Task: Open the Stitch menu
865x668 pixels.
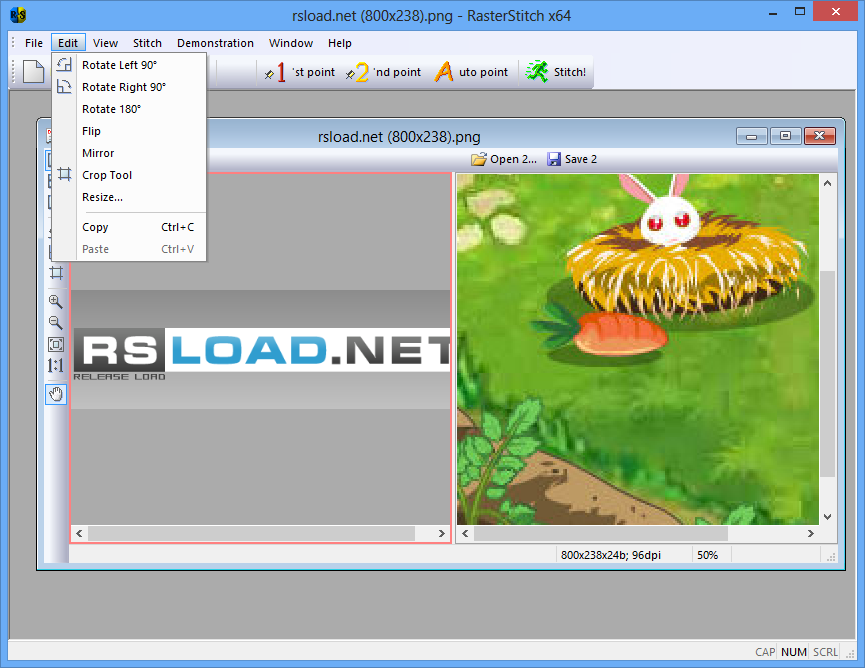Action: pyautogui.click(x=147, y=43)
